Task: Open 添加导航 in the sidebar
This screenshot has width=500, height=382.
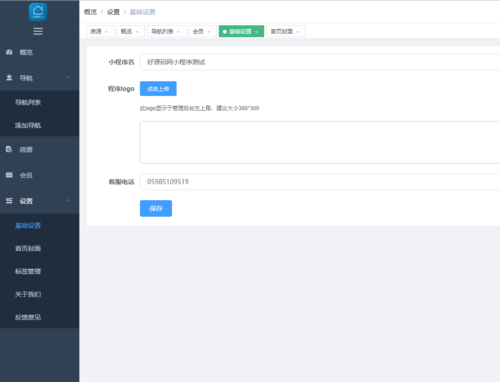Action: (28, 125)
